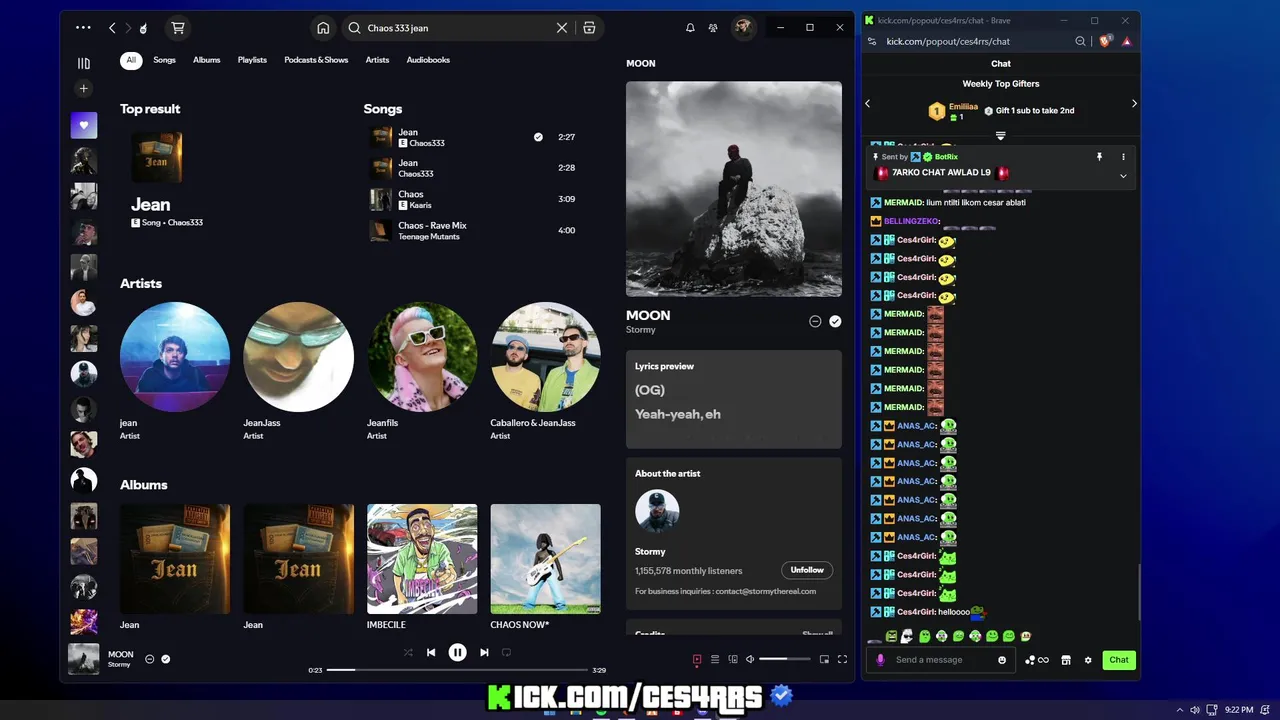Click the green Chat send button
Screen dimensions: 1280x720
click(x=1118, y=660)
